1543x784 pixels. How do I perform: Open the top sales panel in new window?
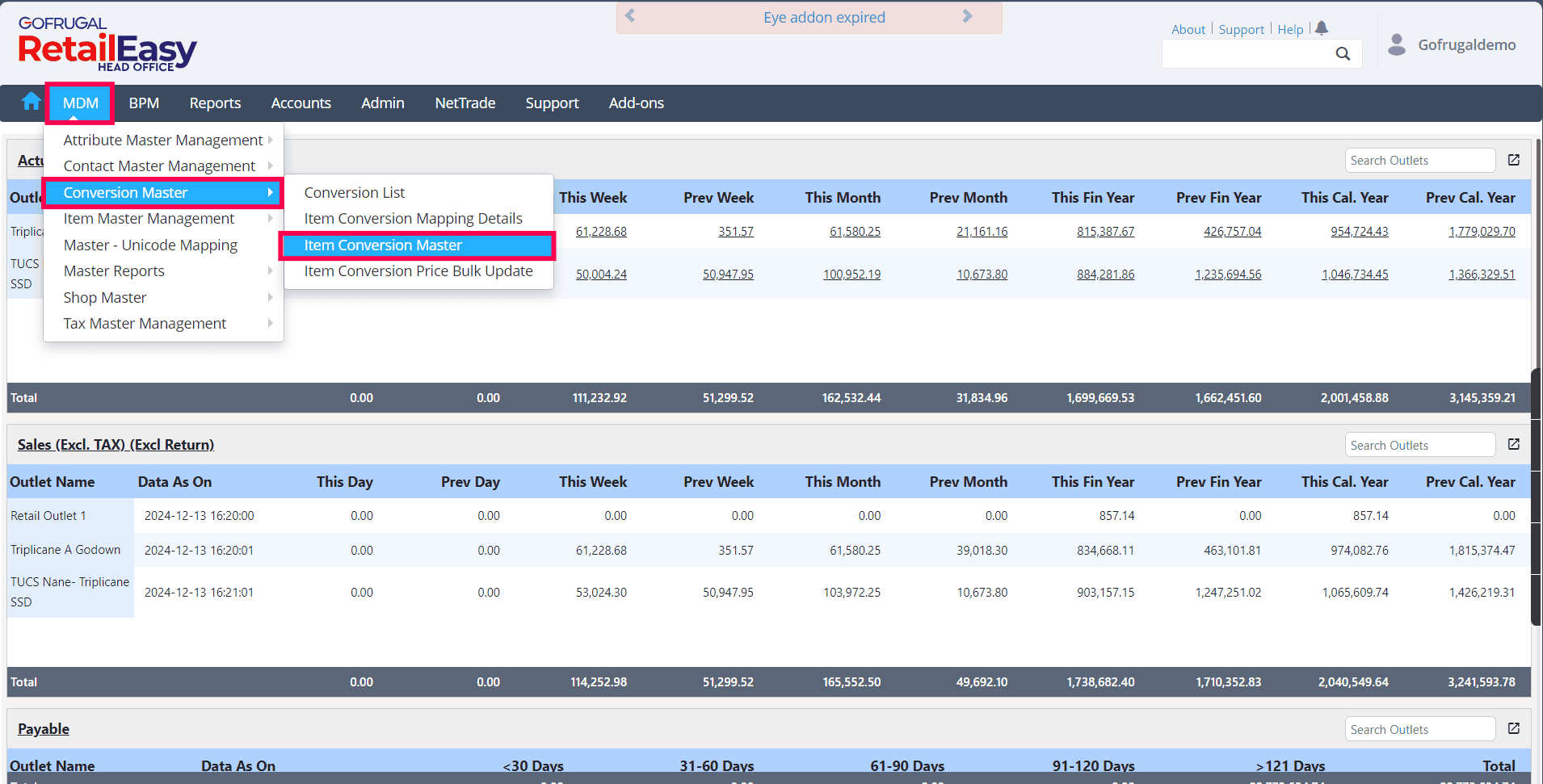tap(1514, 160)
